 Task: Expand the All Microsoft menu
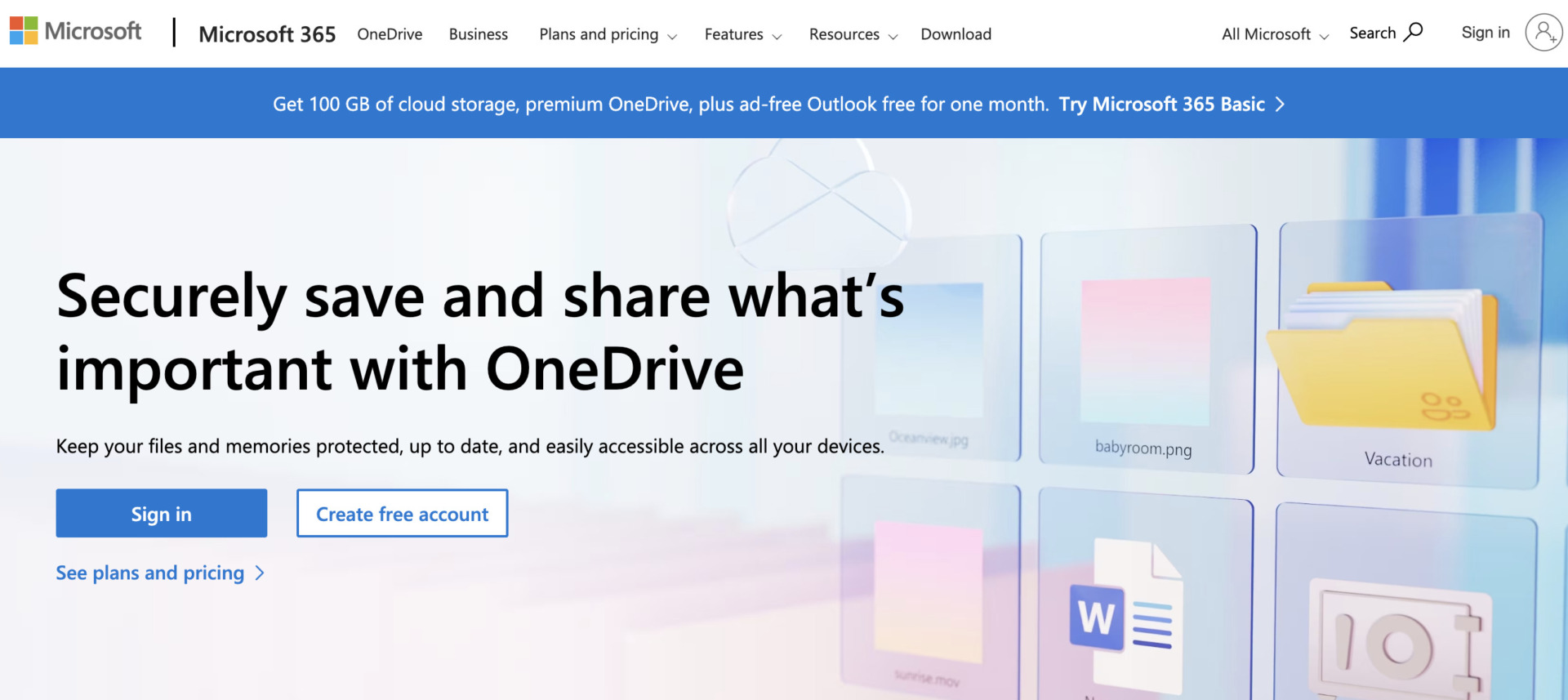[1276, 34]
